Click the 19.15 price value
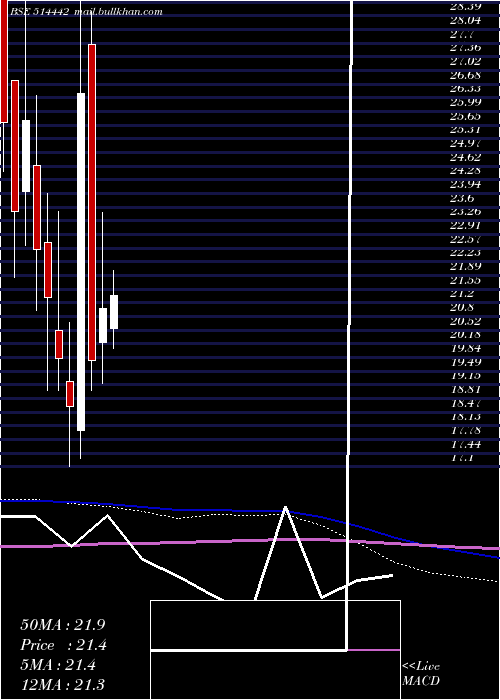Image resolution: width=500 pixels, height=700 pixels. pos(465,376)
